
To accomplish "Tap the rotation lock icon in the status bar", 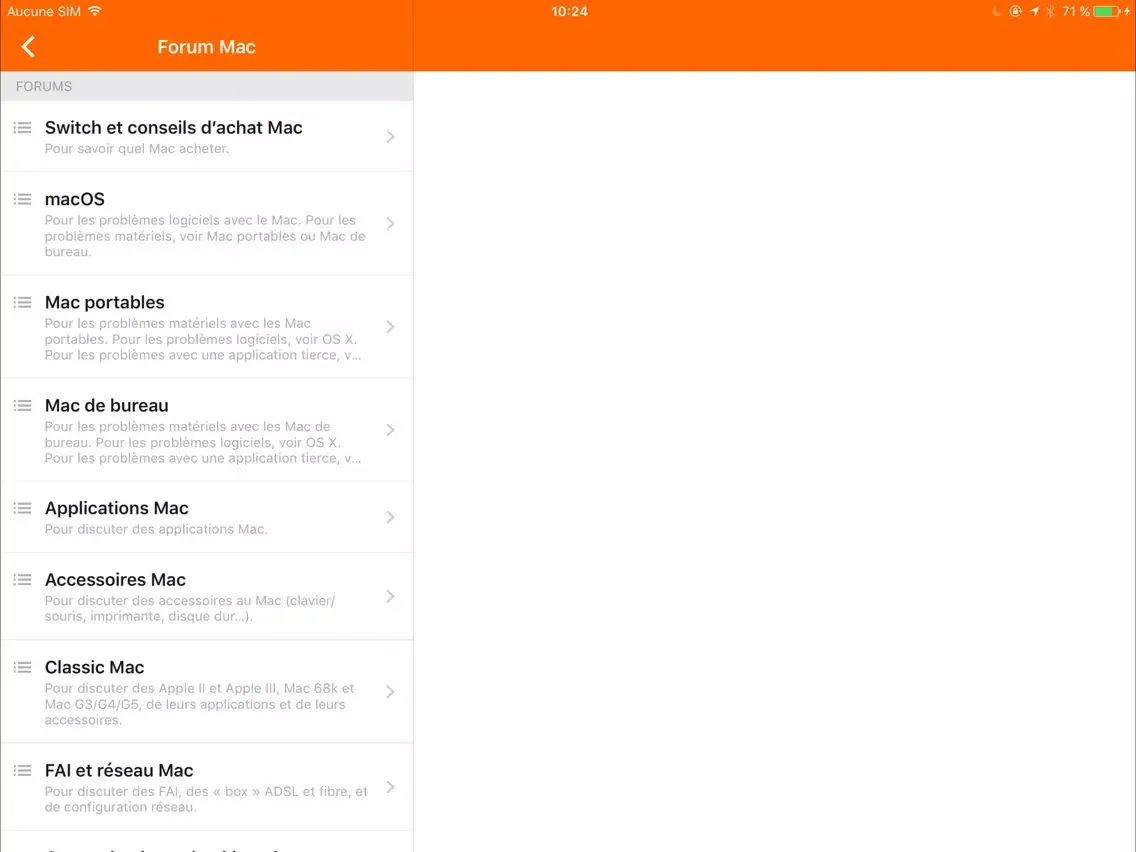I will 1016,12.
